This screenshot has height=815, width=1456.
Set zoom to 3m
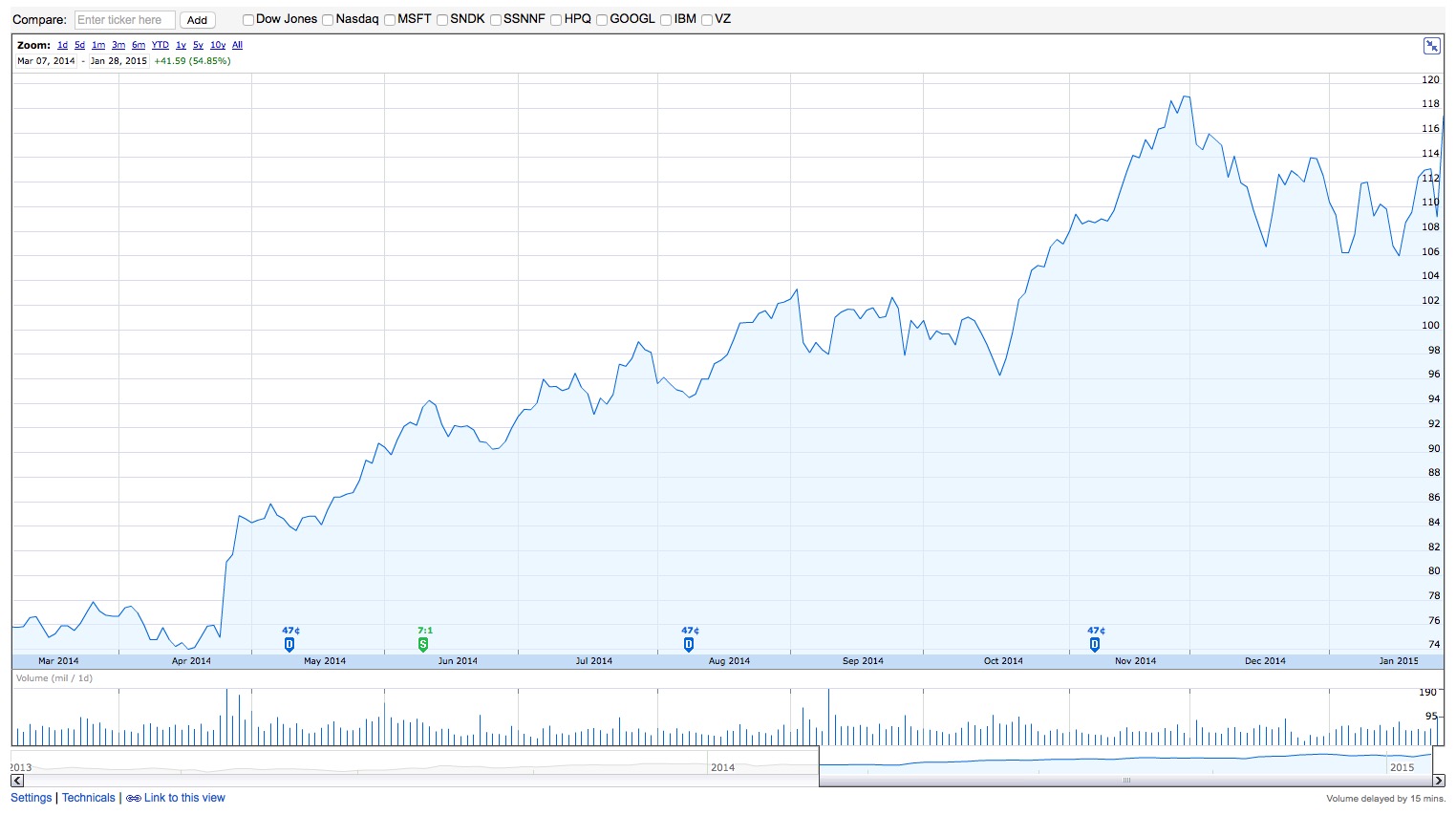(x=118, y=45)
